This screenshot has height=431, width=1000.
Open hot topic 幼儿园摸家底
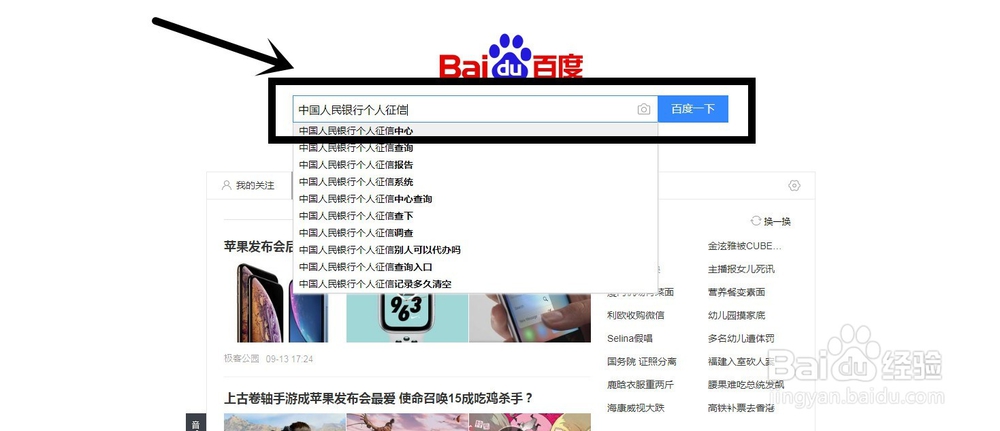point(737,315)
